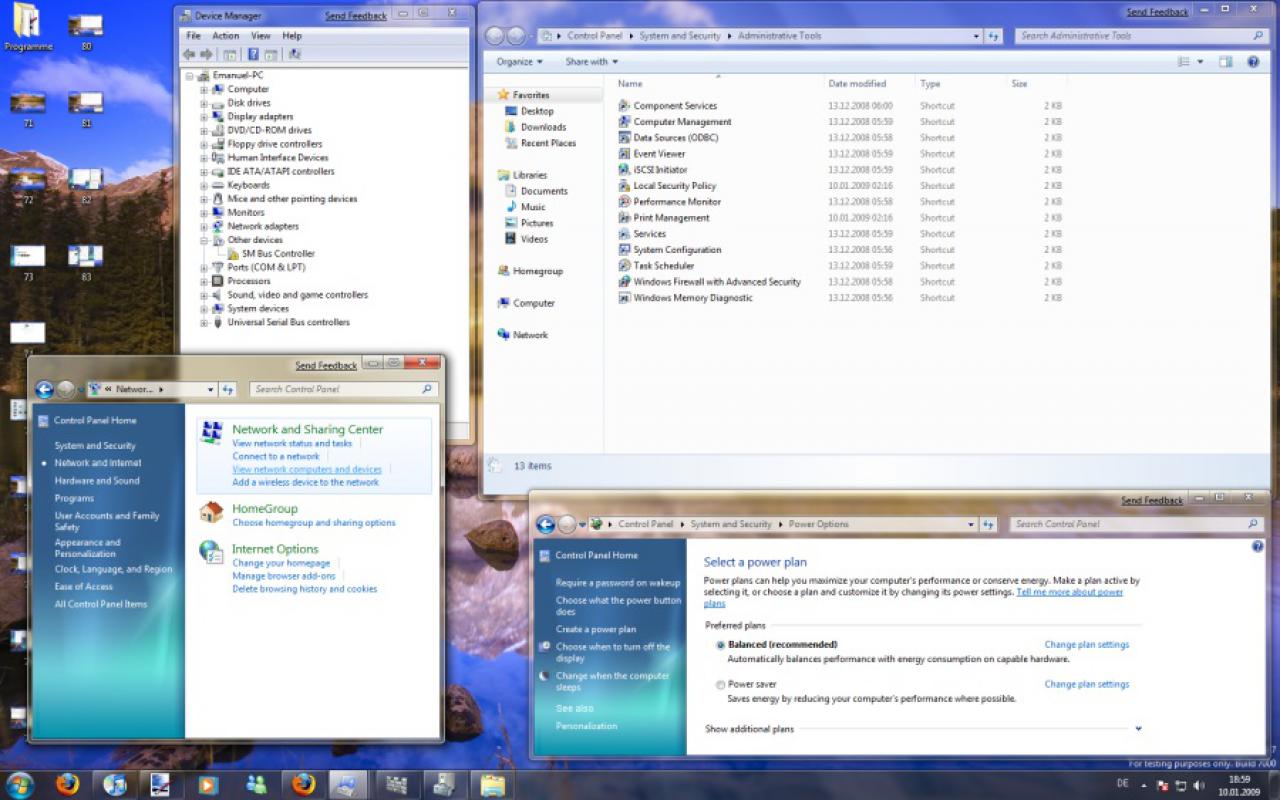This screenshot has height=800, width=1280.
Task: Click the Internet Options globe icon
Action: tap(211, 552)
